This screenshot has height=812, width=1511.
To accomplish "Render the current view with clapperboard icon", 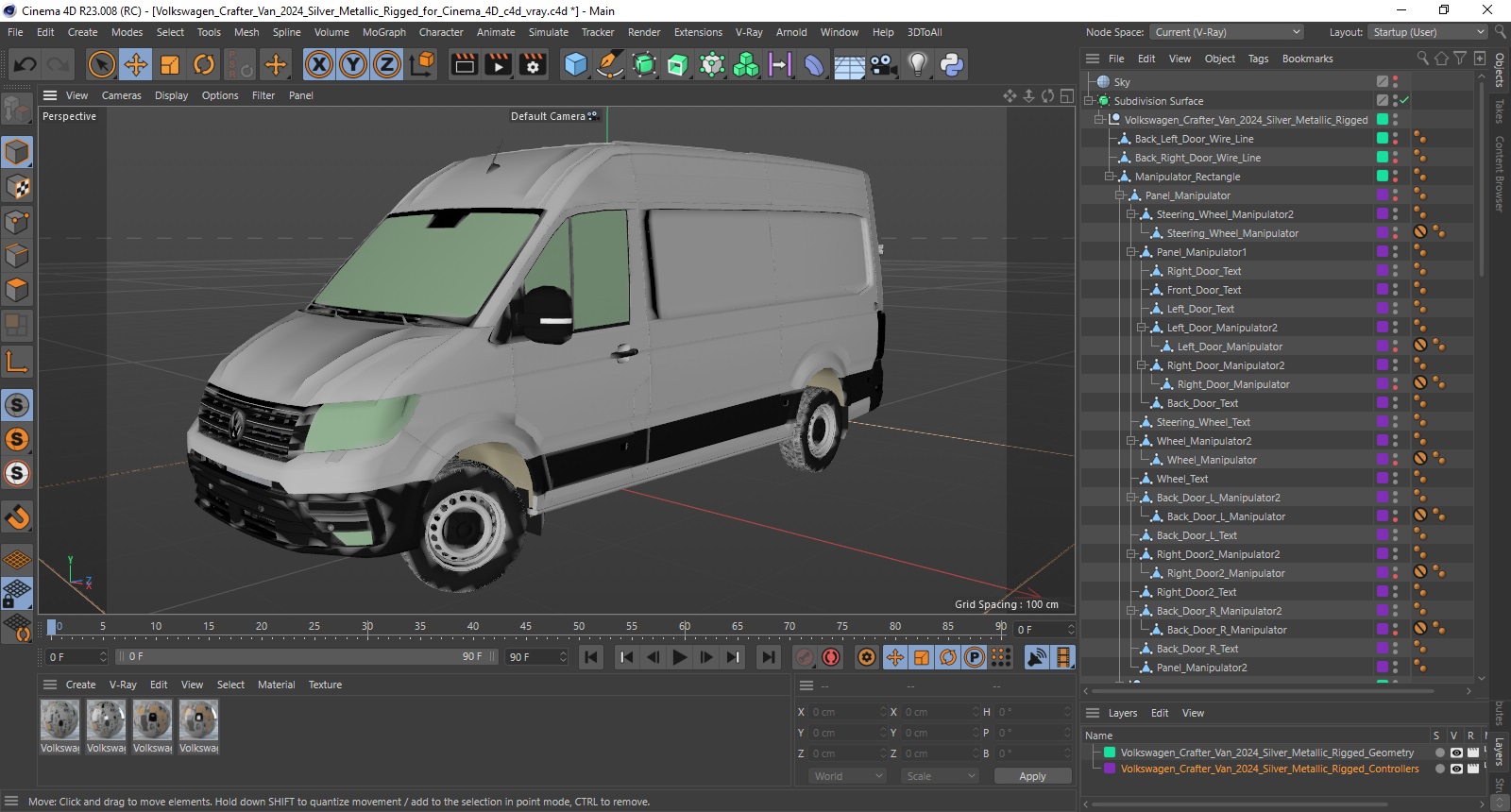I will pos(465,64).
